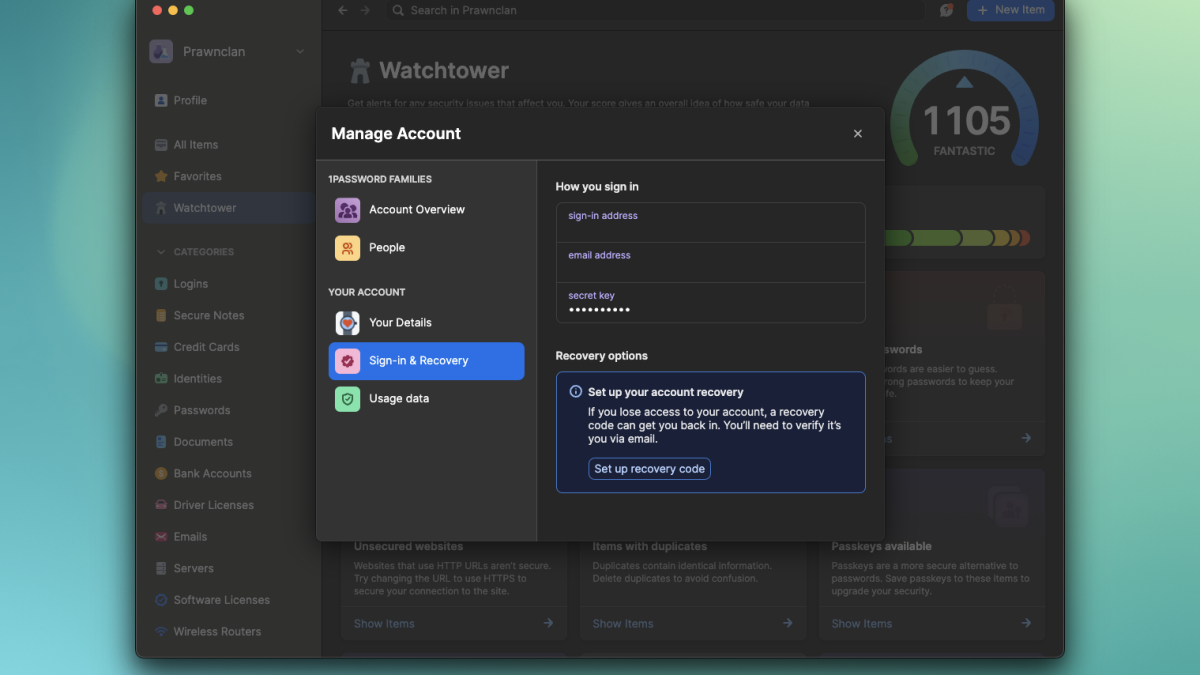
Task: Select the People icon in Manage Account
Action: pos(347,248)
